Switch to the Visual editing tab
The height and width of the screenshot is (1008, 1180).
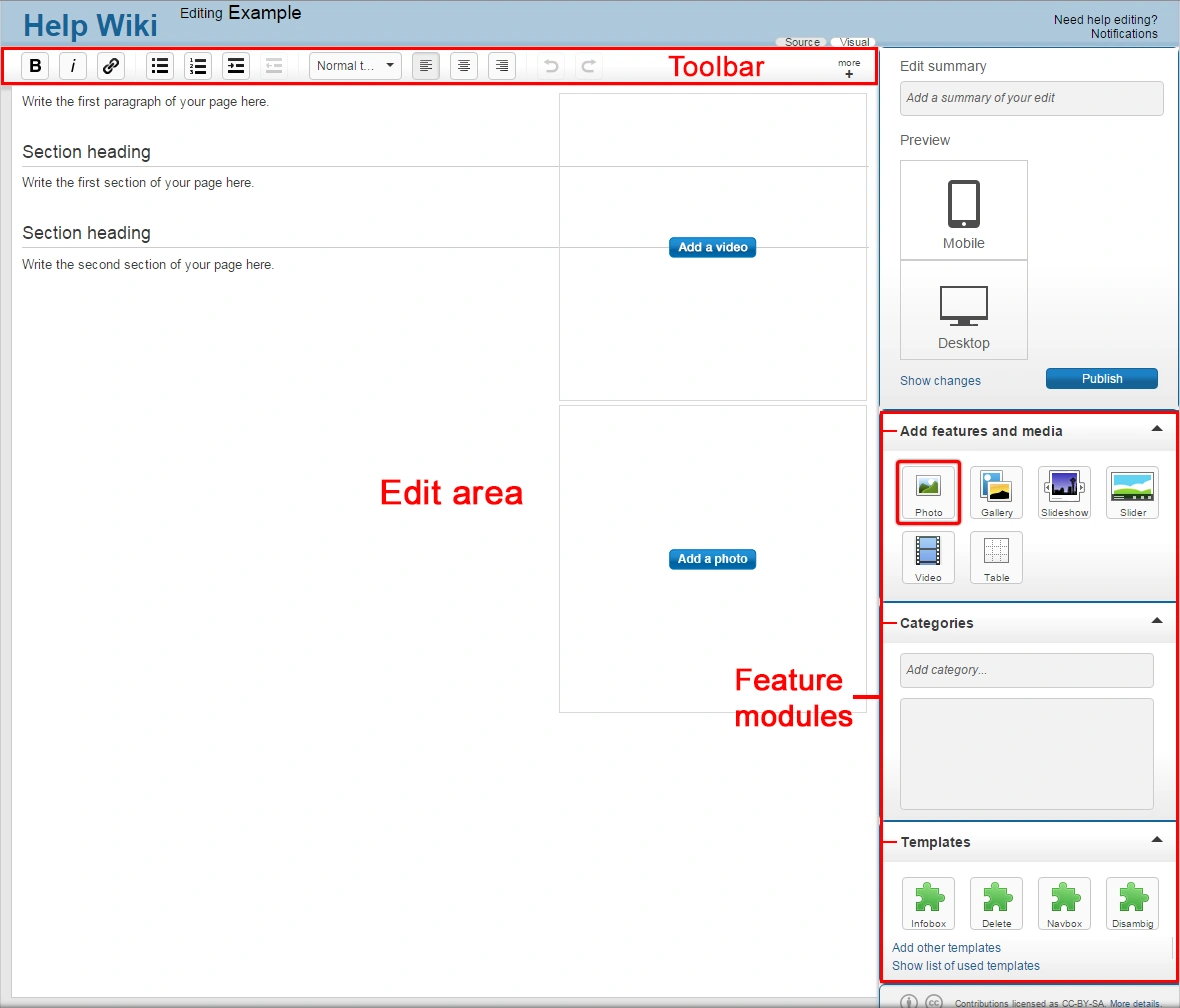click(853, 42)
